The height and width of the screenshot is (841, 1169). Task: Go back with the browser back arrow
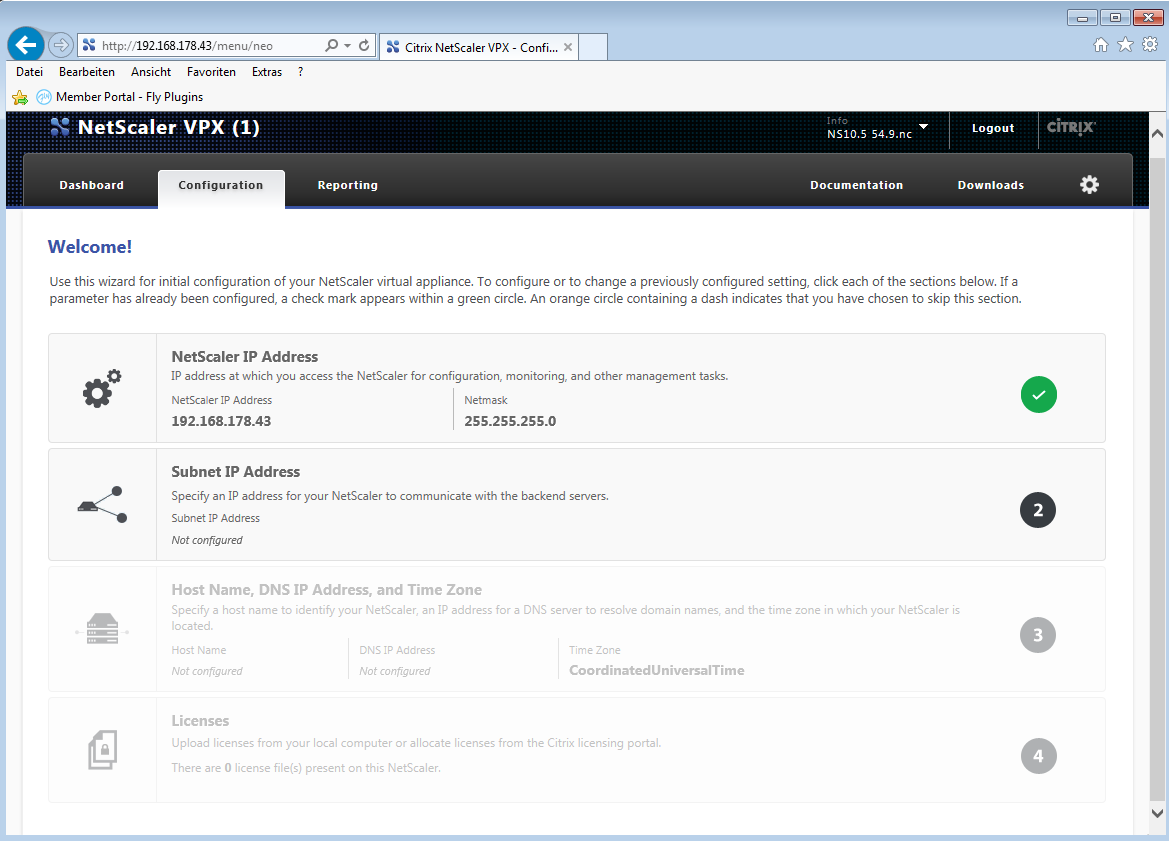point(25,45)
